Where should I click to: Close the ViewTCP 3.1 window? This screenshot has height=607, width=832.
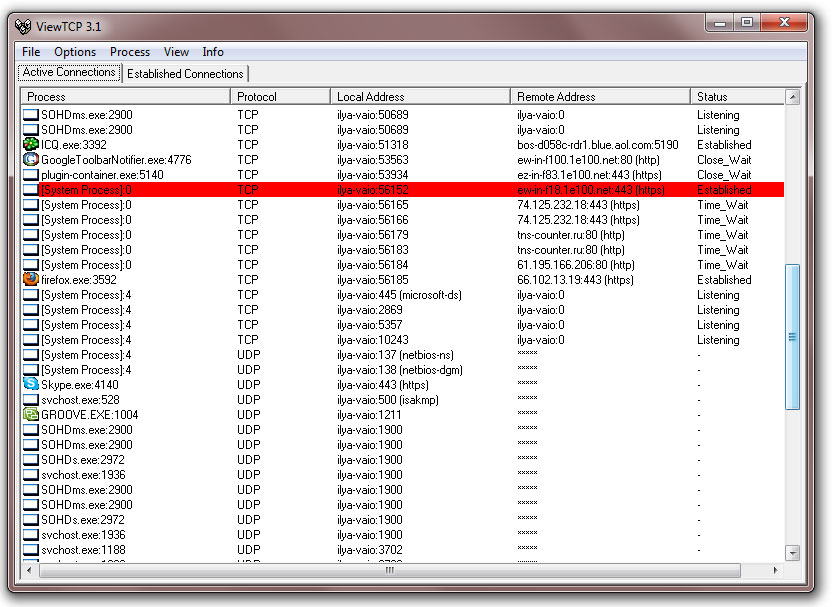(x=785, y=23)
